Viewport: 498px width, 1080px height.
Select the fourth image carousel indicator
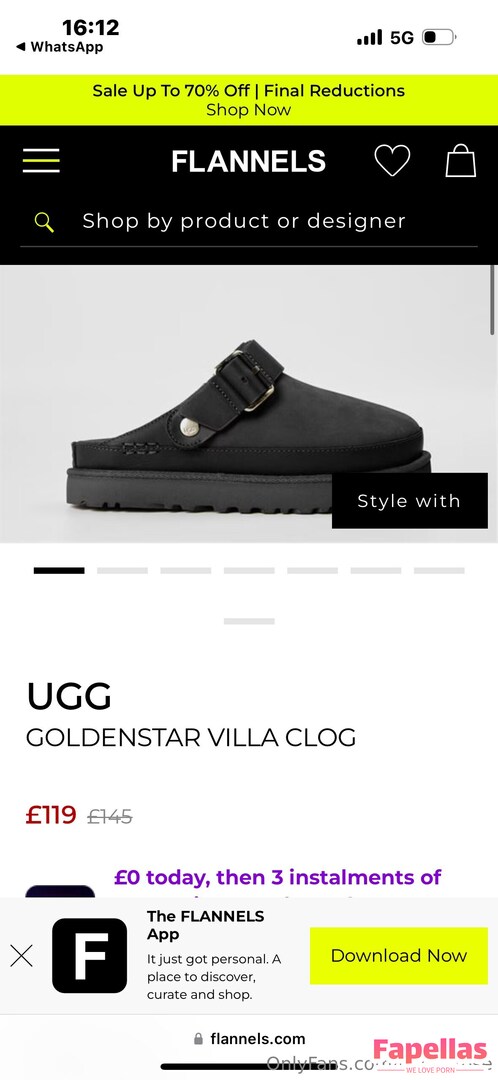click(249, 570)
